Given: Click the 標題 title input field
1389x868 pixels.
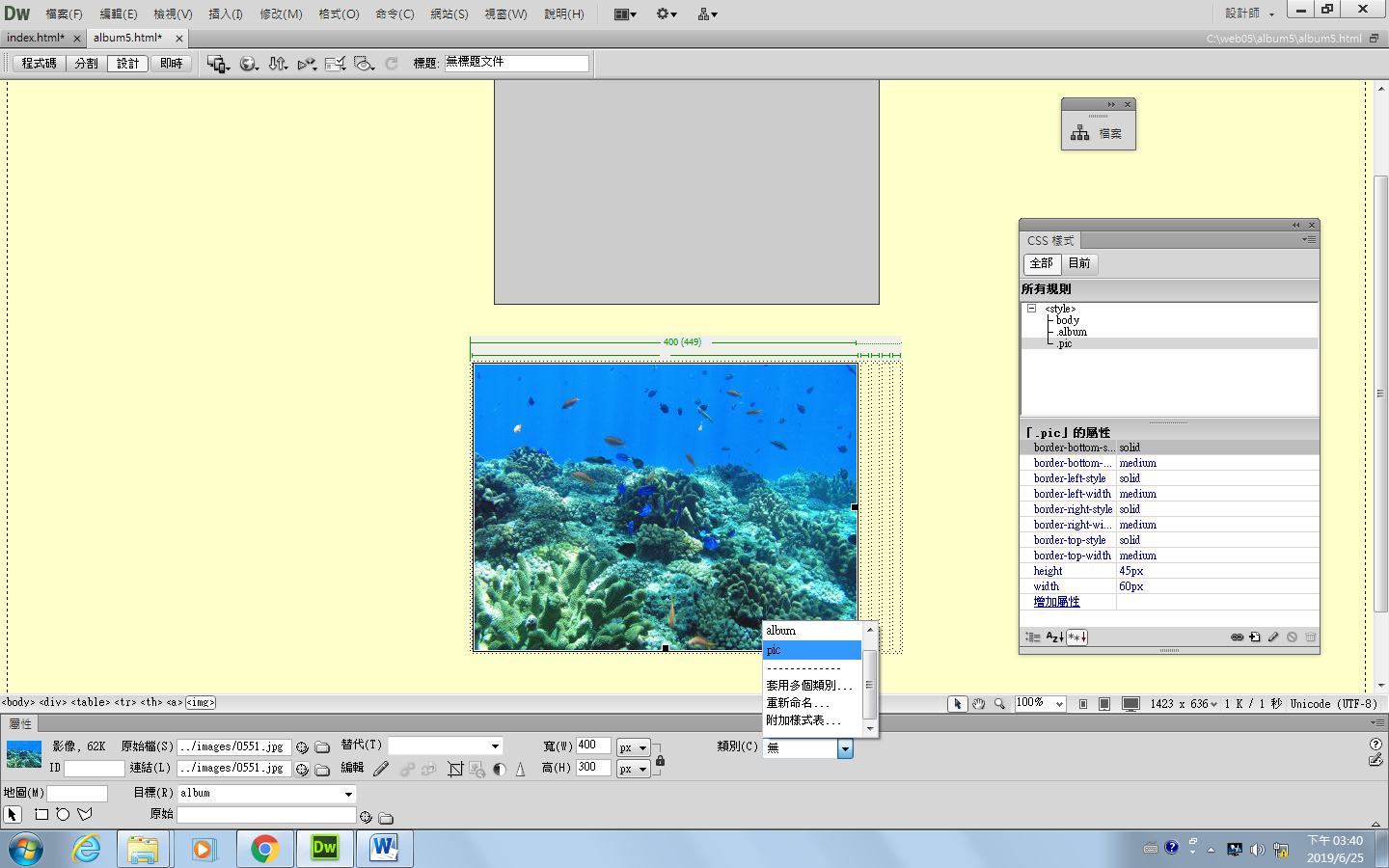Looking at the screenshot, I should coord(516,63).
